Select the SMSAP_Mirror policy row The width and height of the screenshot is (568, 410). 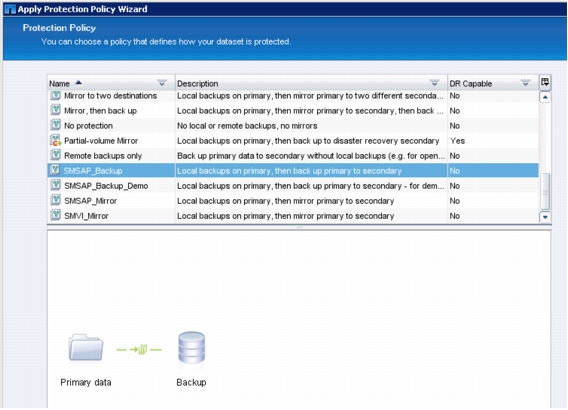click(x=293, y=201)
